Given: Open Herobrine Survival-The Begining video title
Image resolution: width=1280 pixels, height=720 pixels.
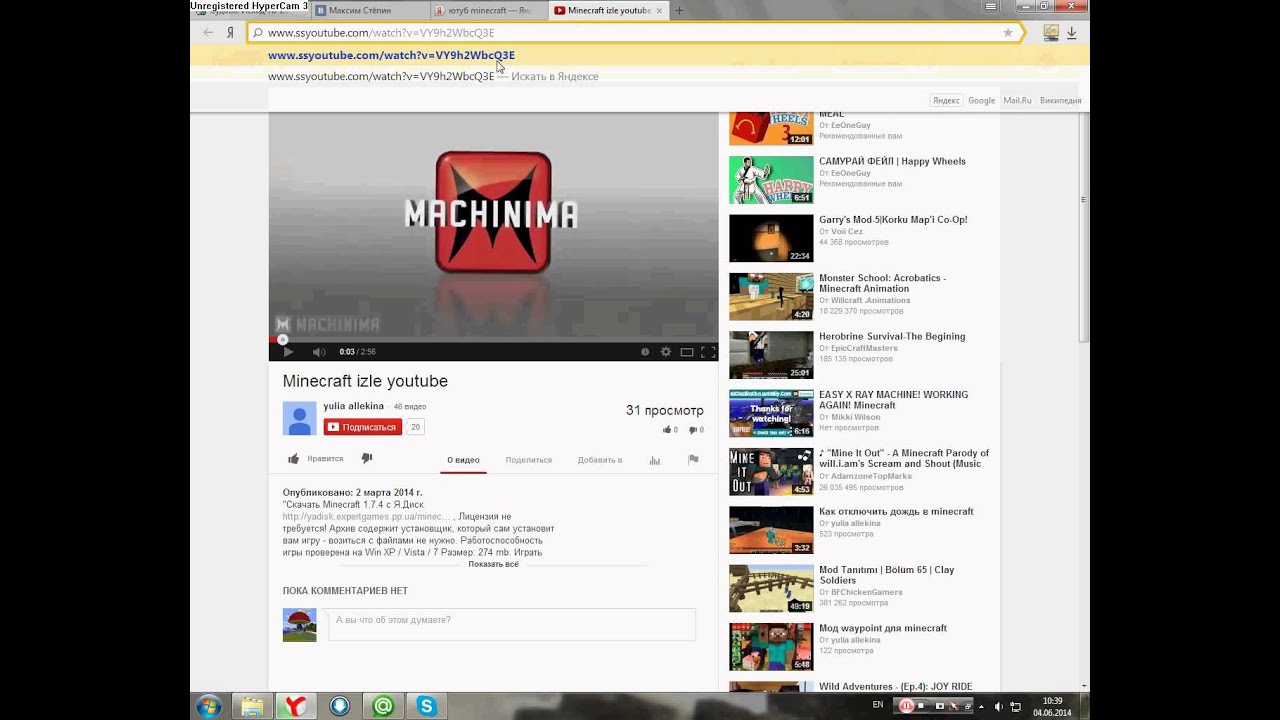Looking at the screenshot, I should point(892,337).
